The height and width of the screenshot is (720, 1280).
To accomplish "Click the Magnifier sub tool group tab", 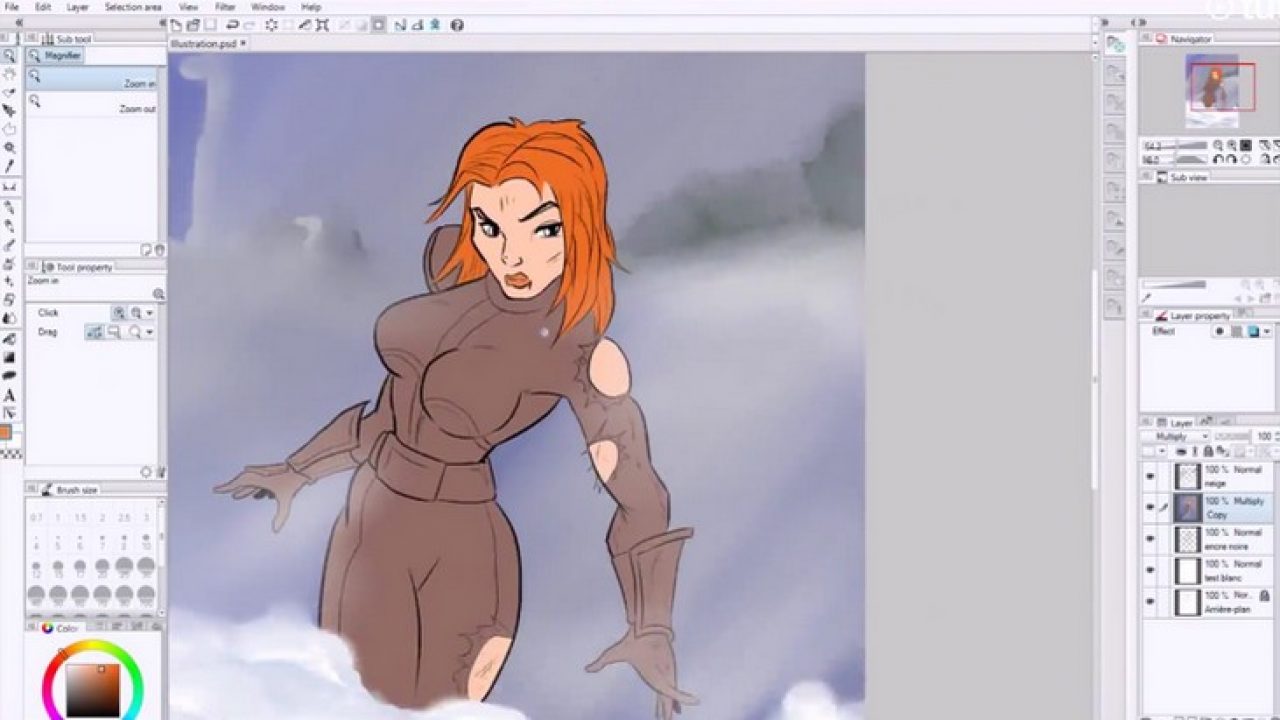I will tap(56, 56).
